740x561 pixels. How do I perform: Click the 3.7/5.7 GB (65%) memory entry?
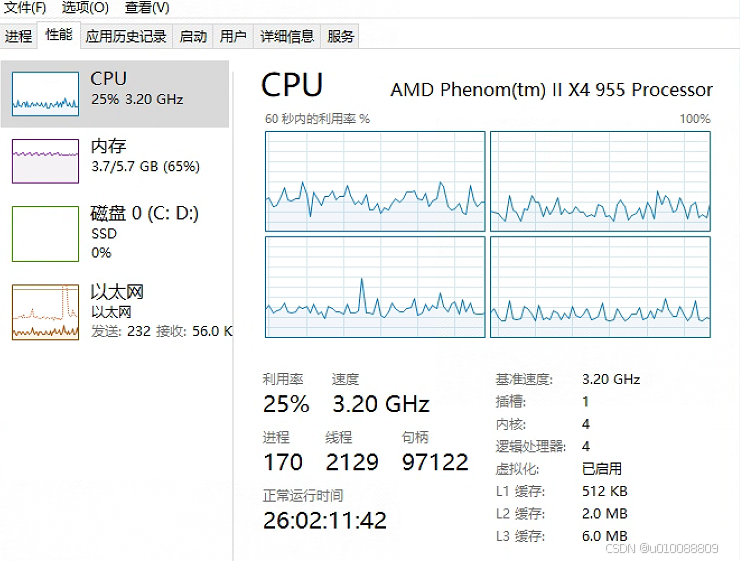pos(145,167)
